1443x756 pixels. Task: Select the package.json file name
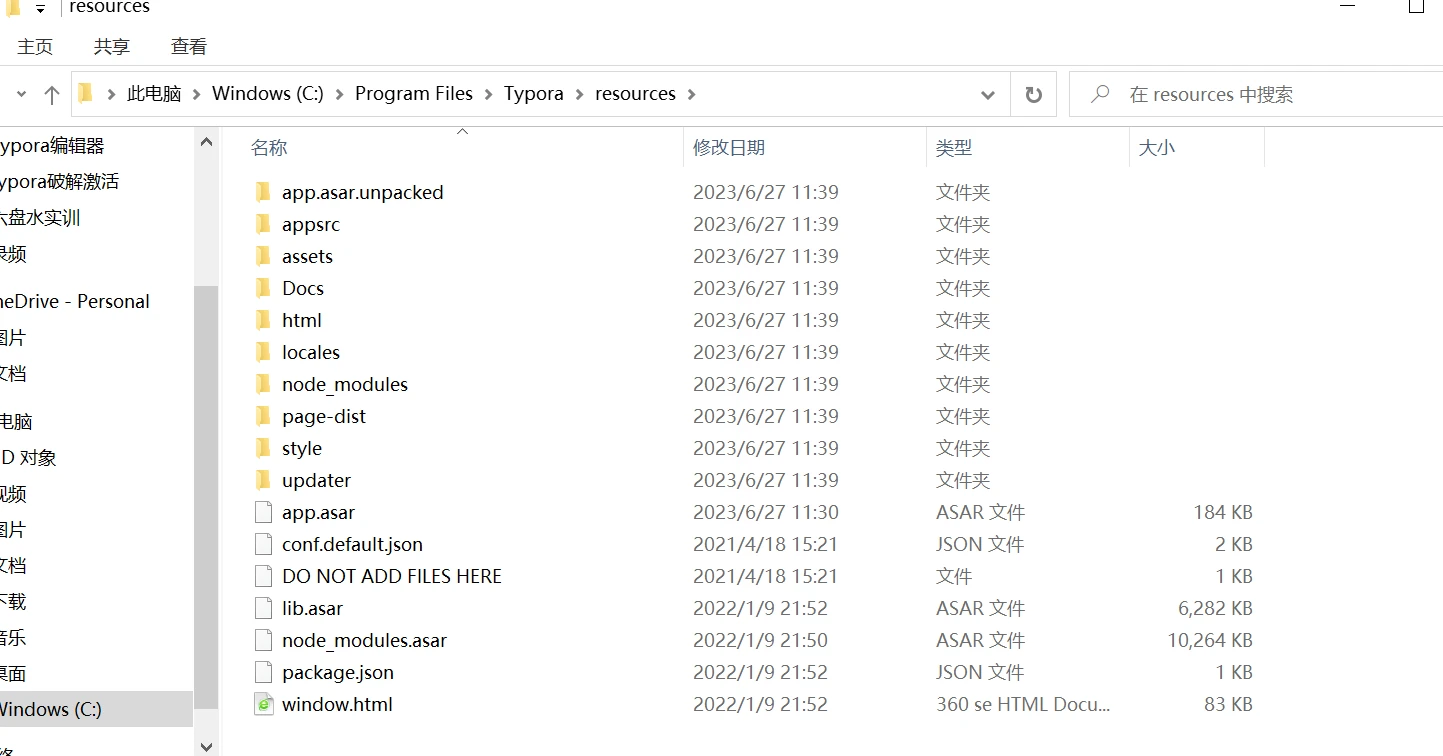338,672
